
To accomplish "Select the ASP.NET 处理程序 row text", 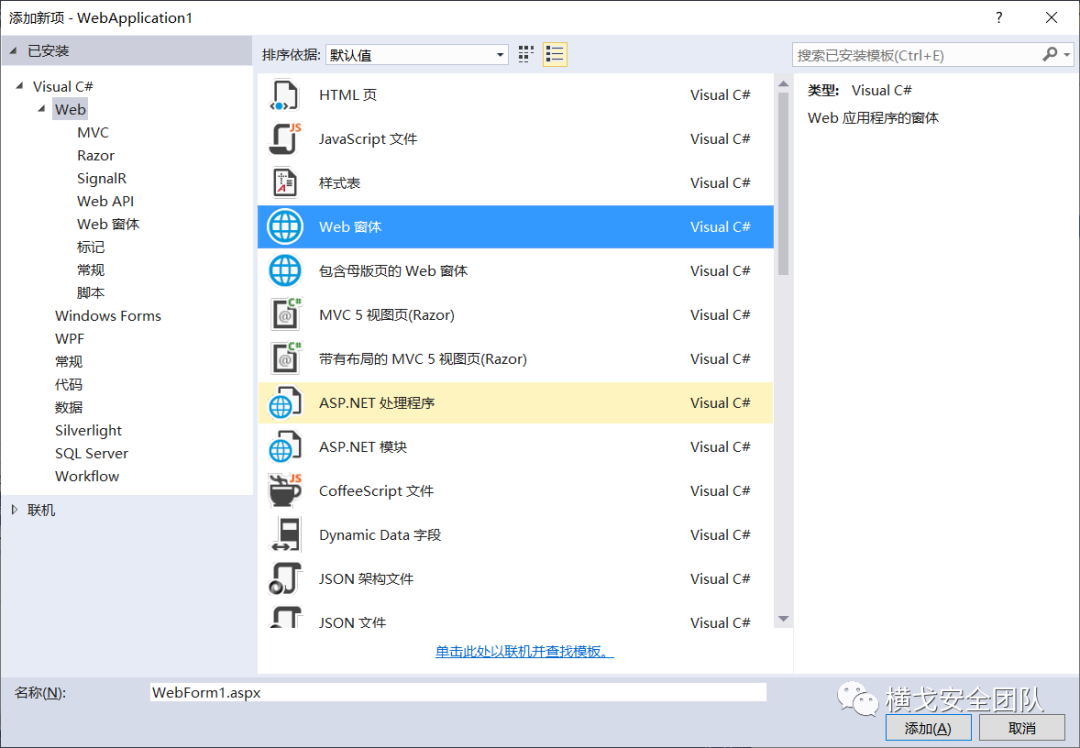I will tap(377, 403).
